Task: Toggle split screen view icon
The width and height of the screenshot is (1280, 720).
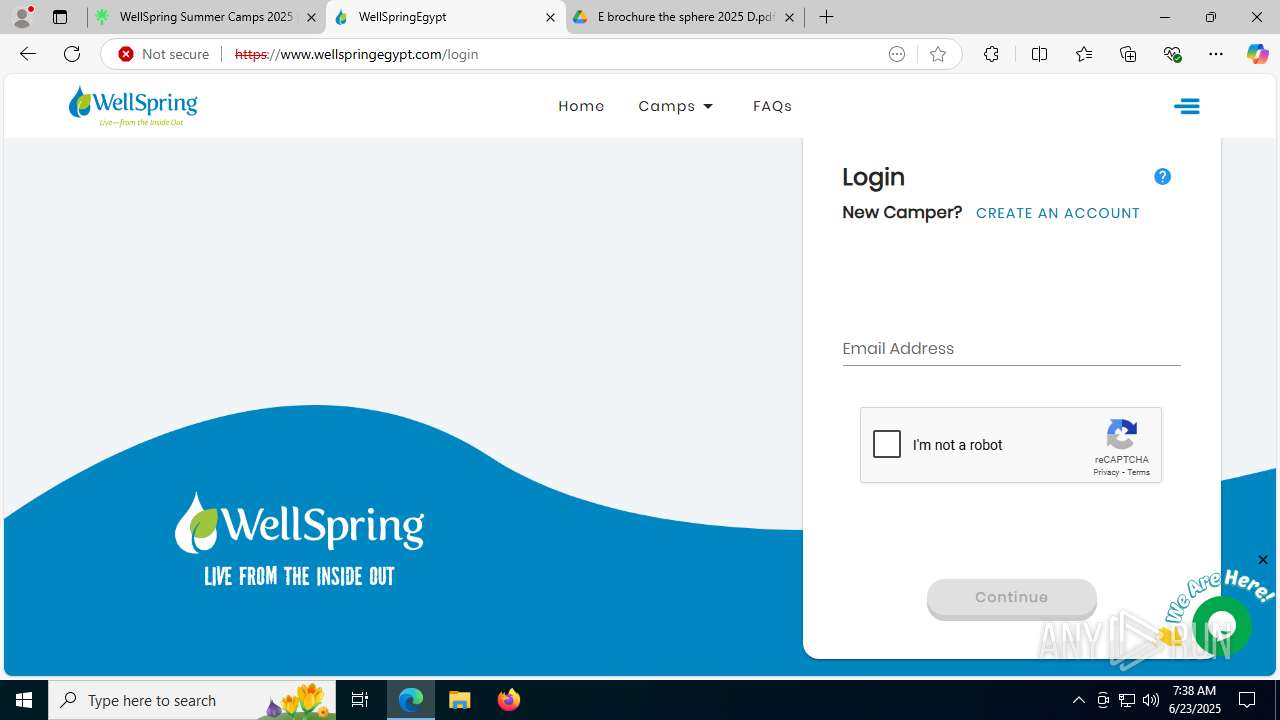Action: pos(1039,54)
